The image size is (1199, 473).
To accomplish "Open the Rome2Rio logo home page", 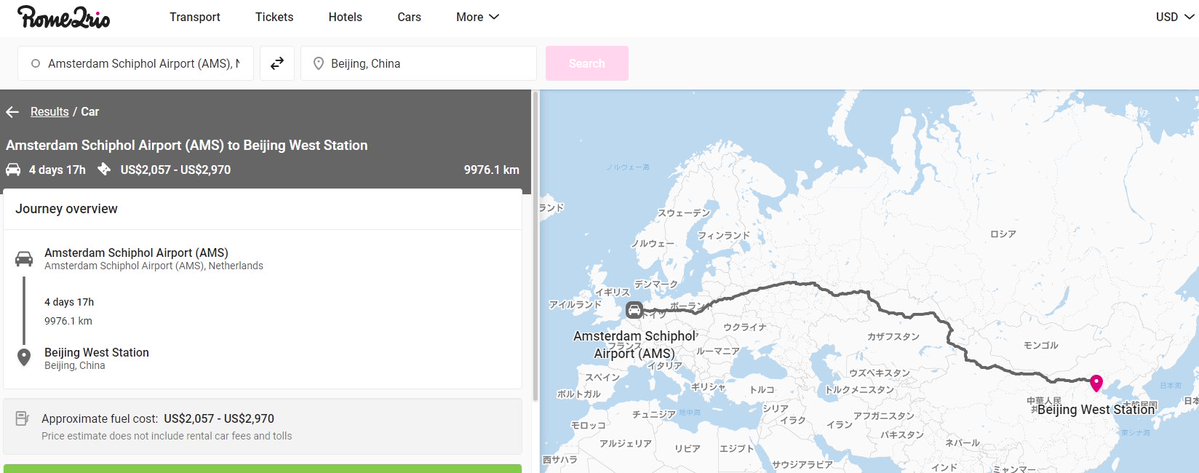I will point(63,16).
